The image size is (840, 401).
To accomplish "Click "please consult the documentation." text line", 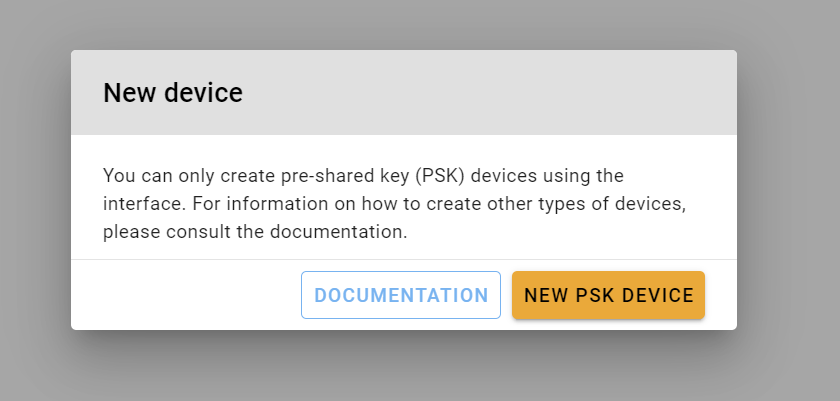I will [x=256, y=232].
